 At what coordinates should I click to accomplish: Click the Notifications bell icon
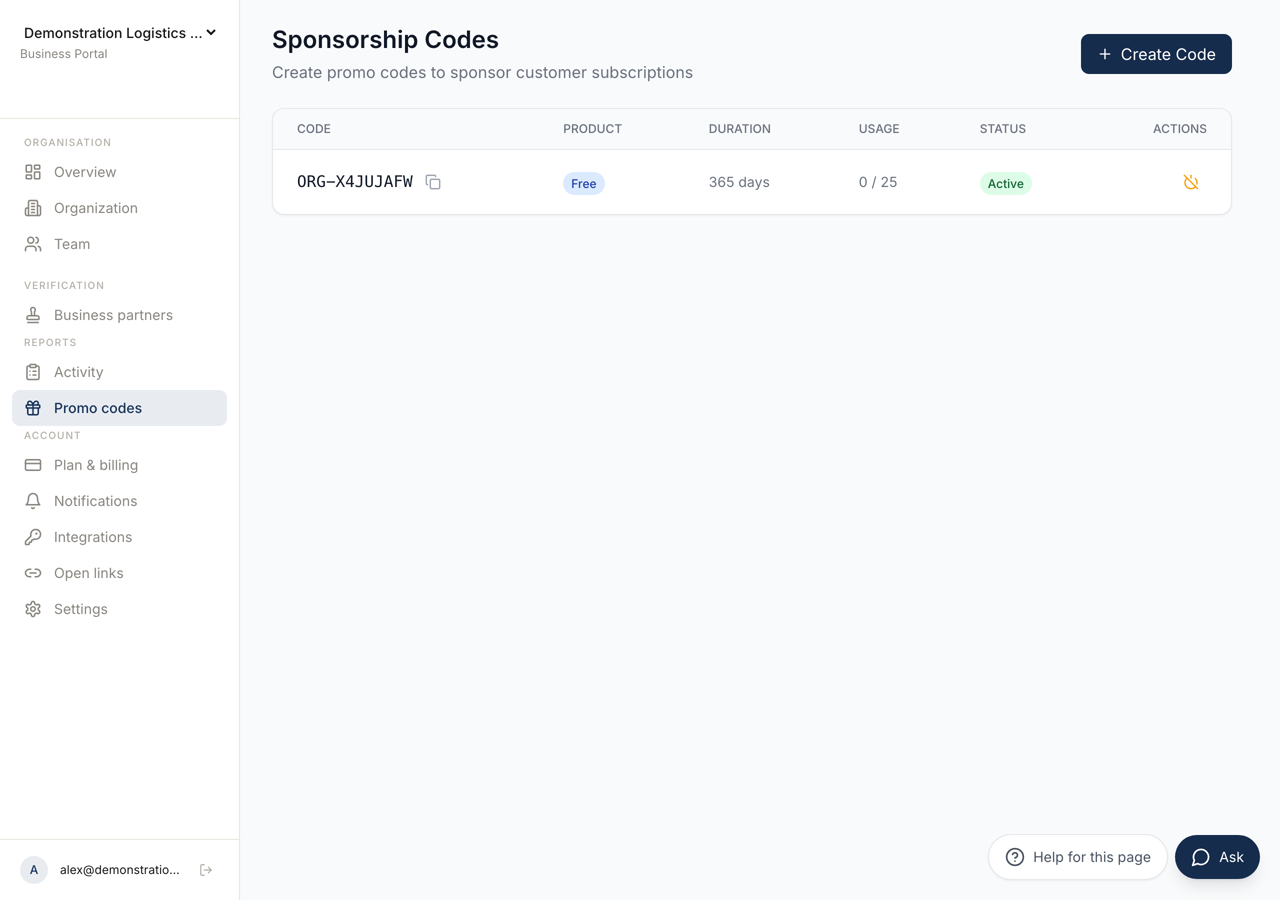coord(33,501)
